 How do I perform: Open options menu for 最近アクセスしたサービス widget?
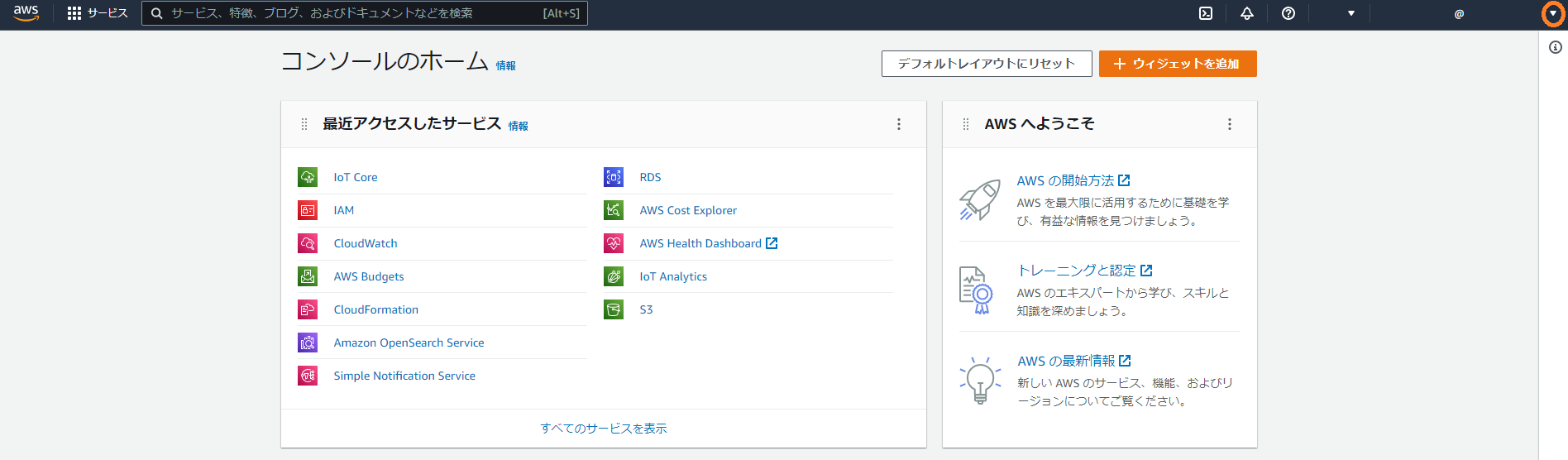tap(899, 124)
